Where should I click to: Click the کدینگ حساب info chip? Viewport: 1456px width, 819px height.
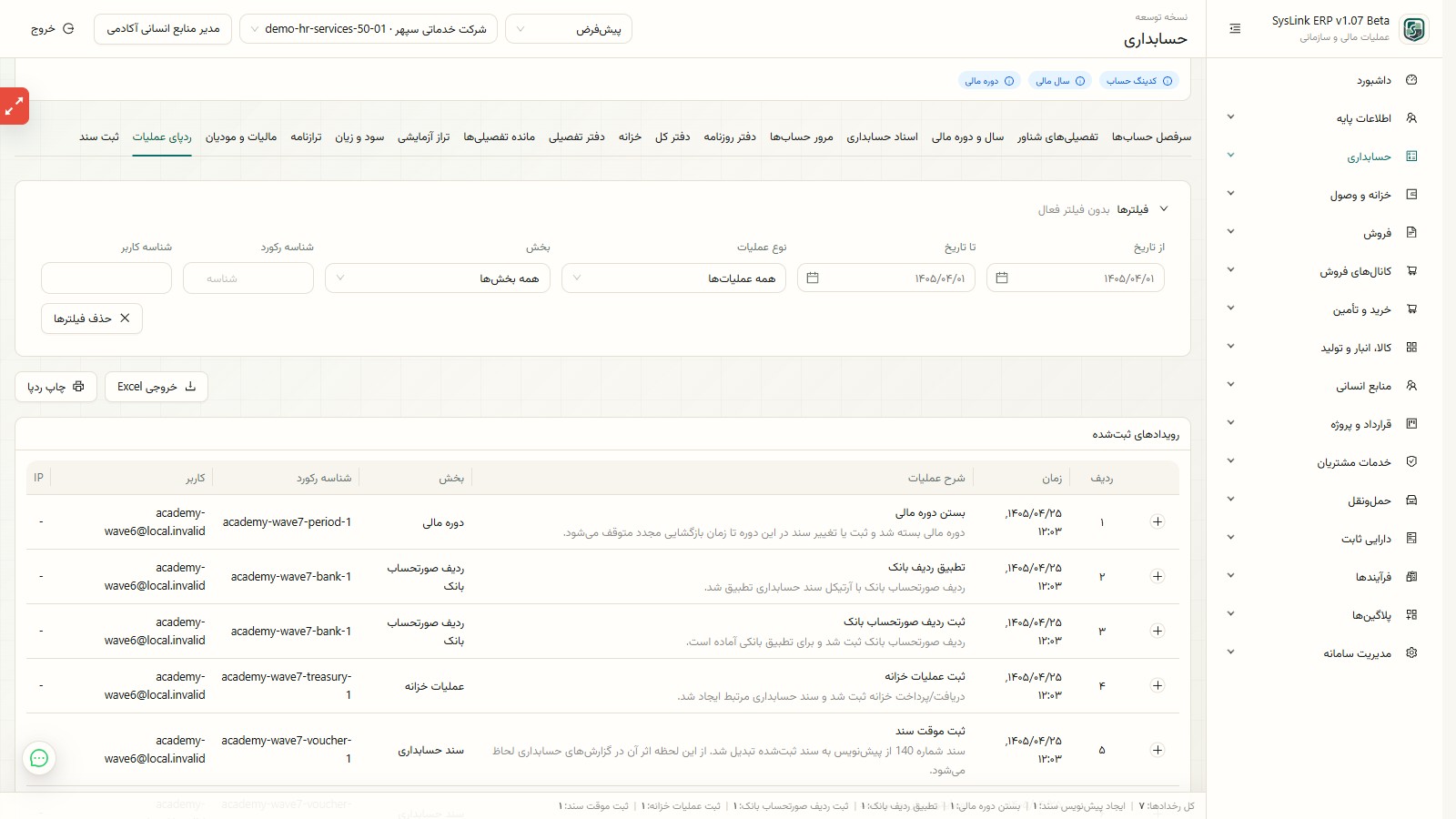(x=1139, y=81)
